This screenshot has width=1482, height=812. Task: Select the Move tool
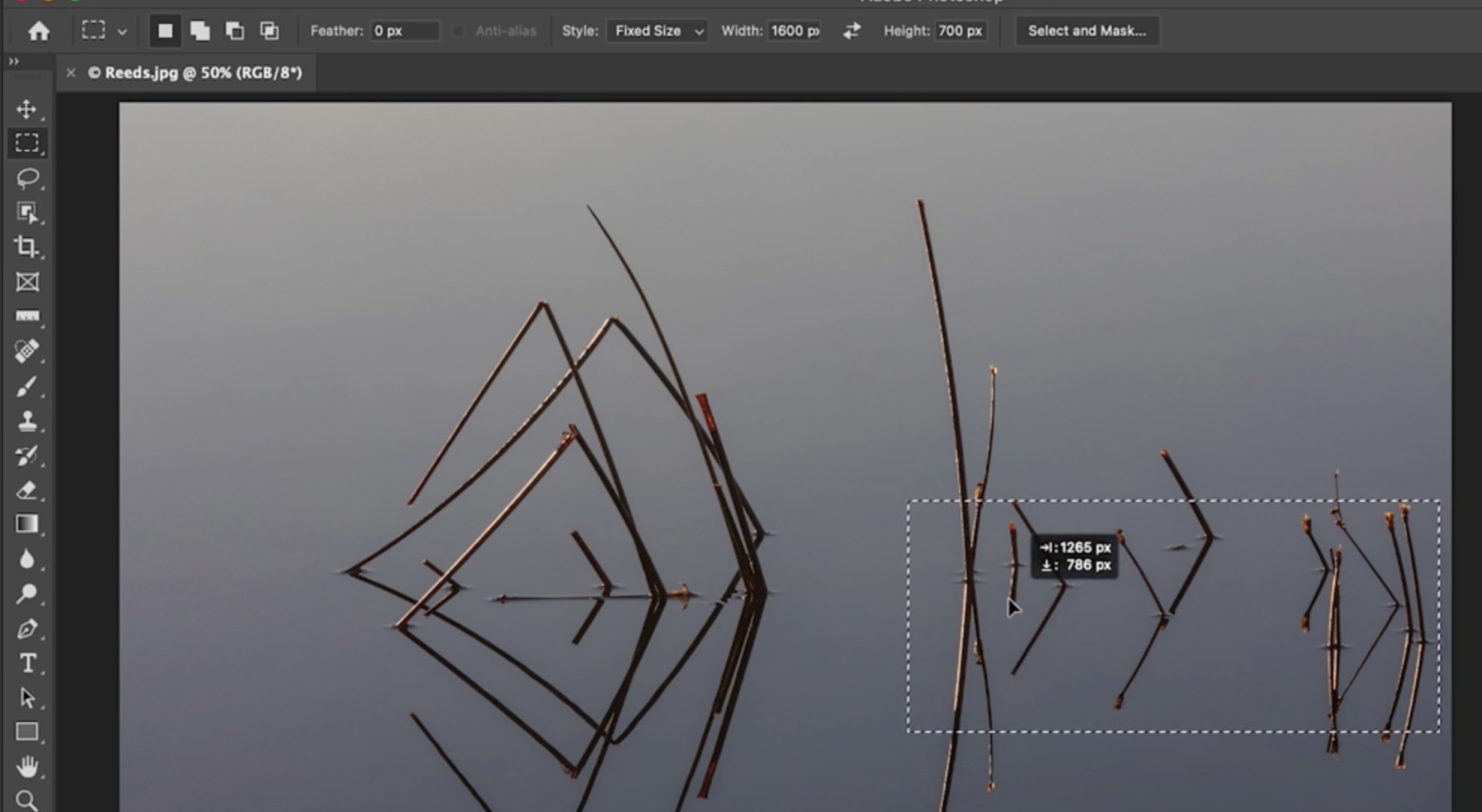click(27, 109)
